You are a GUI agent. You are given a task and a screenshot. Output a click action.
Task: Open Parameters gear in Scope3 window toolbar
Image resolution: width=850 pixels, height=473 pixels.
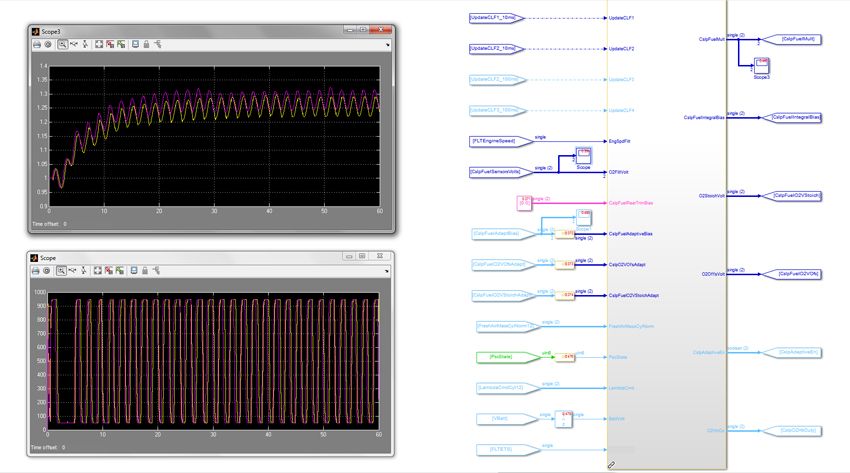(x=48, y=44)
